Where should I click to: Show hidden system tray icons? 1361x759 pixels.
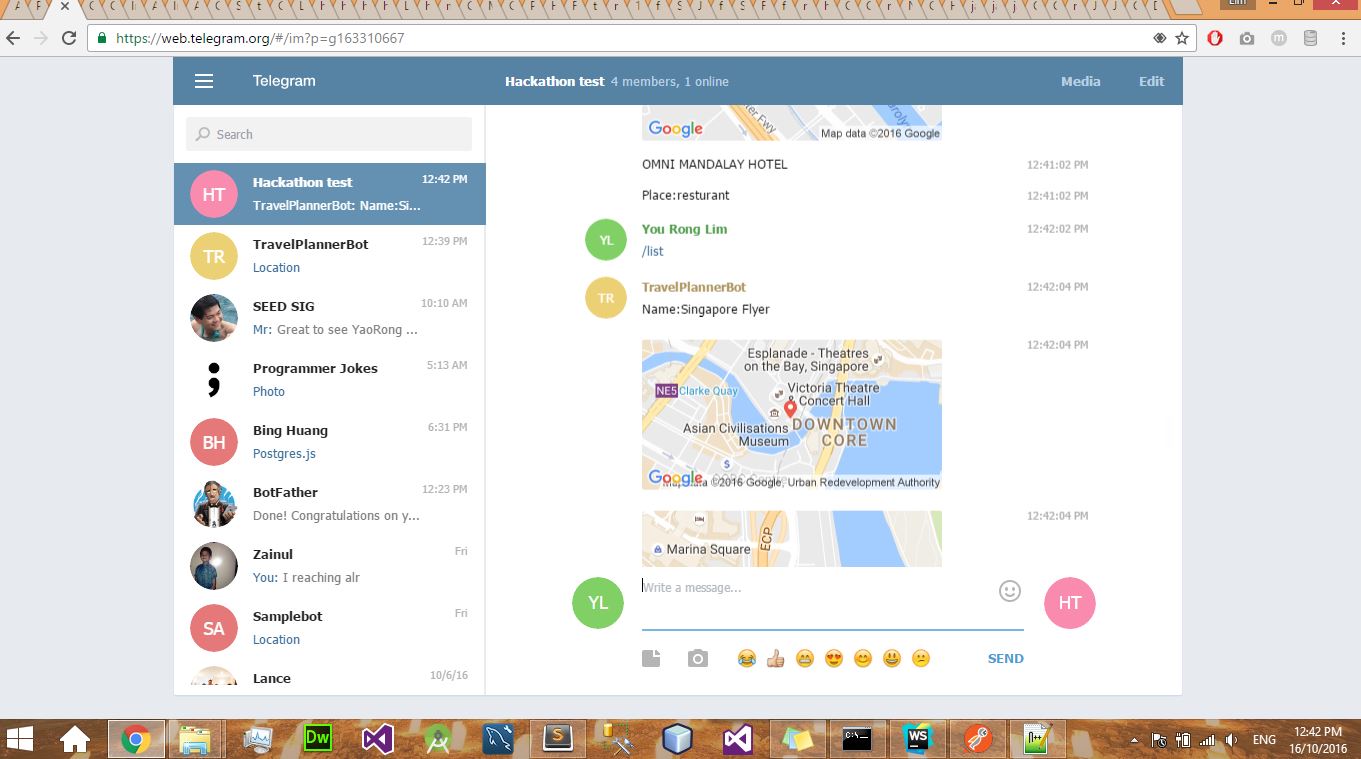(x=1134, y=740)
